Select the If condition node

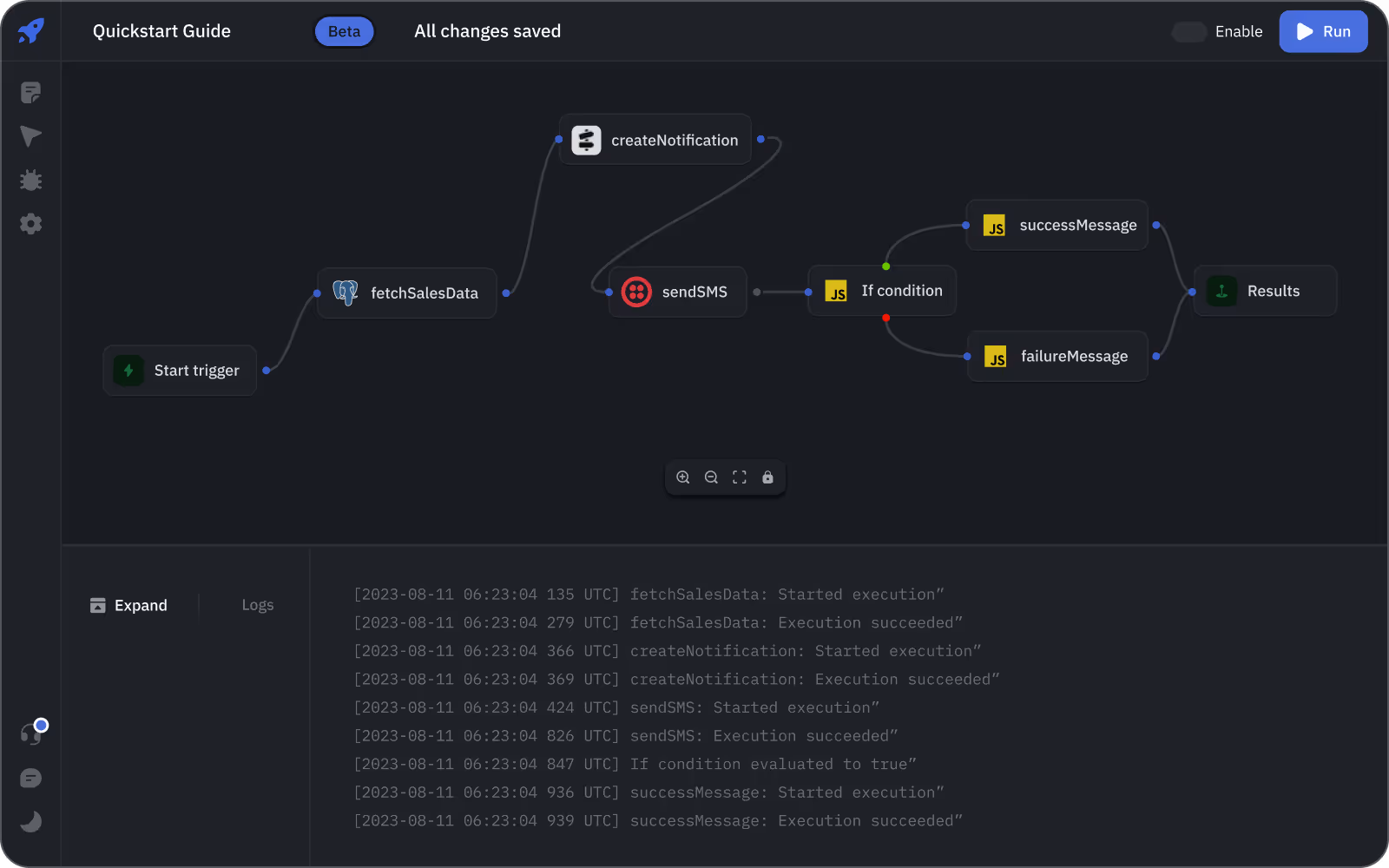click(x=883, y=292)
